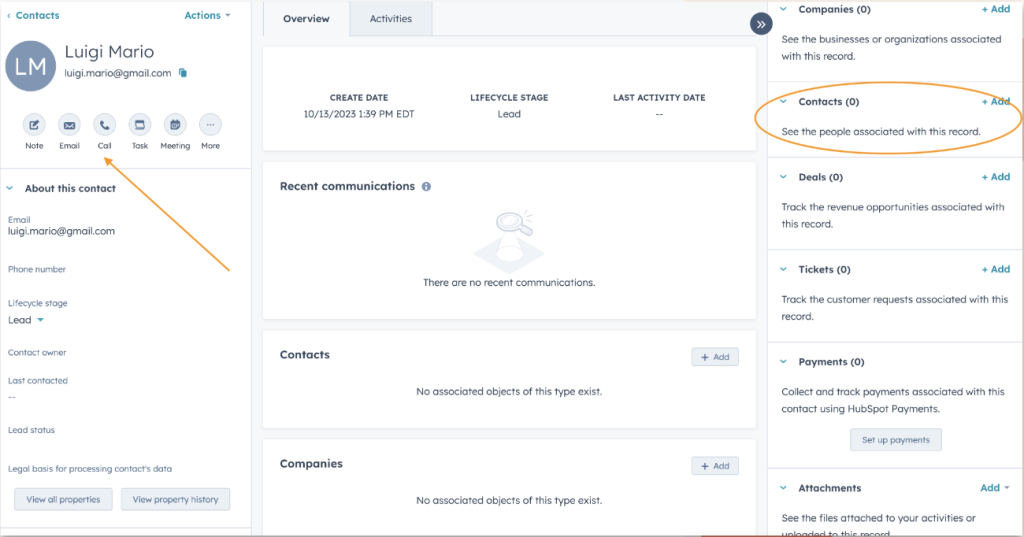Image resolution: width=1024 pixels, height=537 pixels.
Task: Click View all properties button
Action: 63,499
